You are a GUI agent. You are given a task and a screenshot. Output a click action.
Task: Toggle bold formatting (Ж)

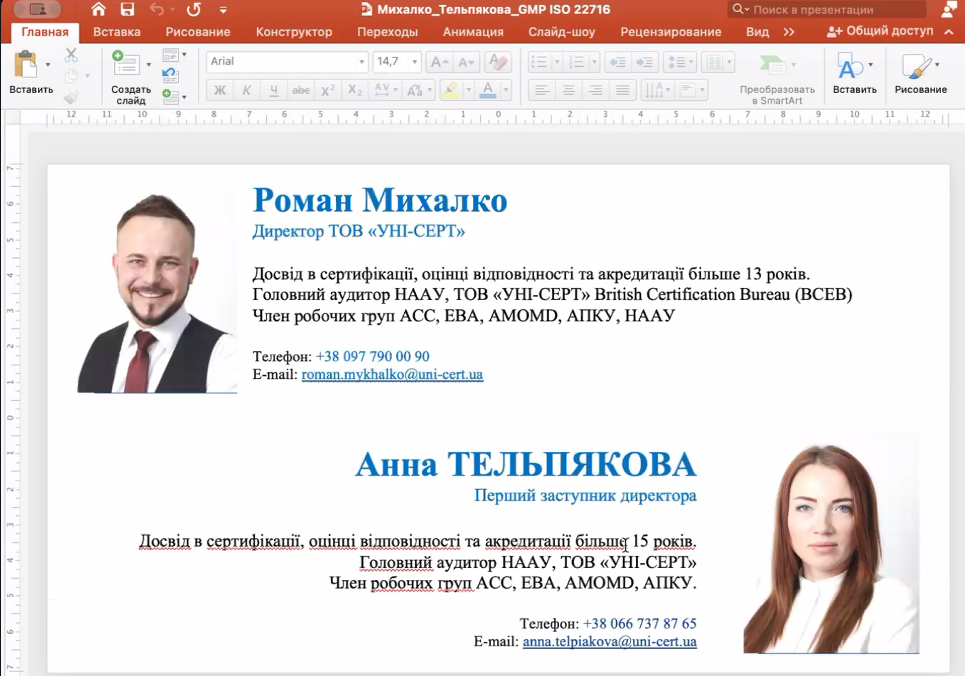tap(220, 91)
